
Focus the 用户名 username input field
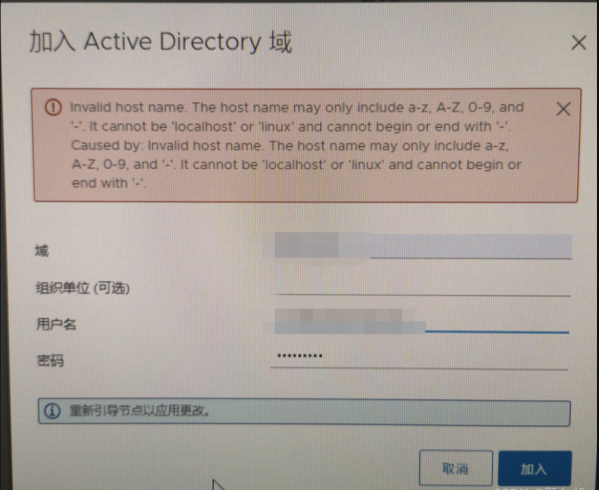pyautogui.click(x=420, y=322)
